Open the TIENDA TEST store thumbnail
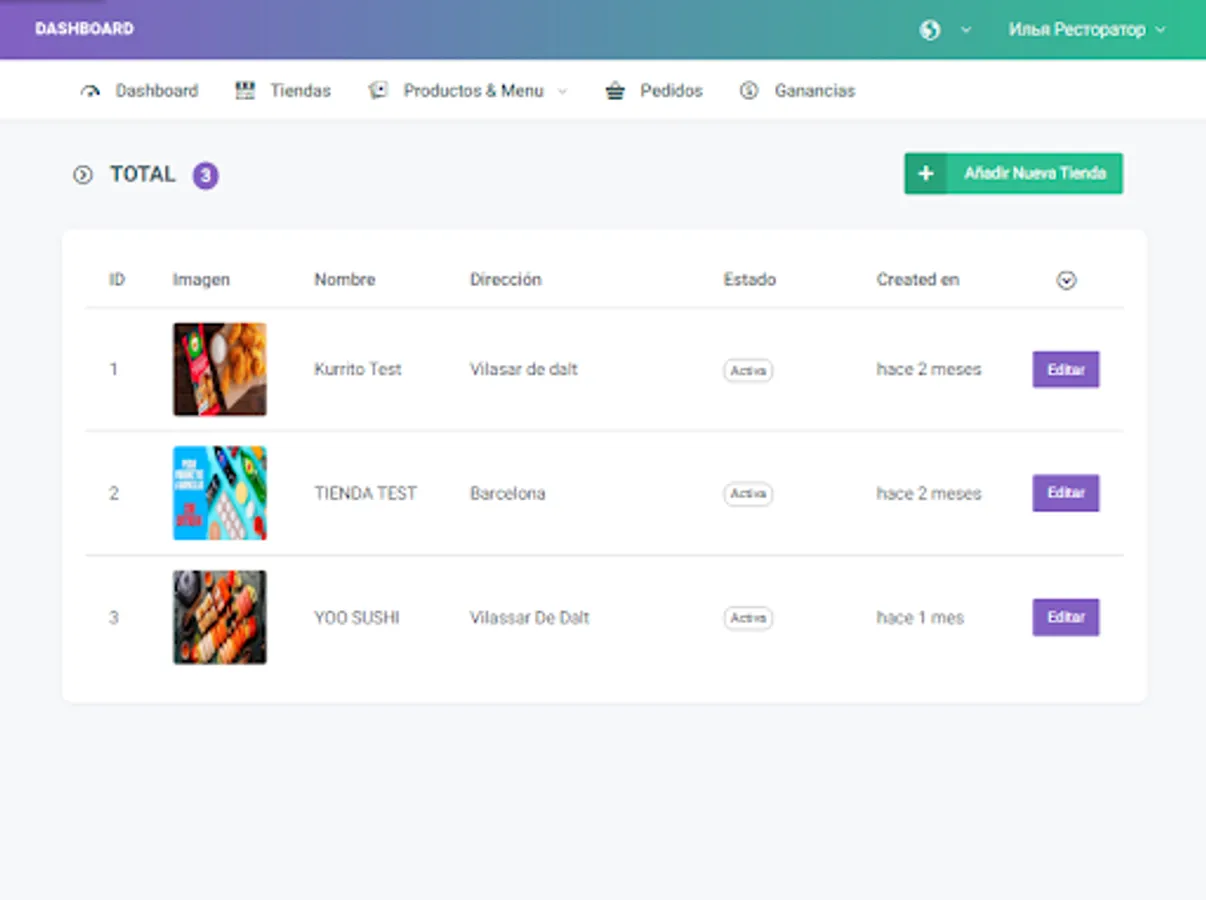This screenshot has height=900, width=1206. tap(220, 493)
